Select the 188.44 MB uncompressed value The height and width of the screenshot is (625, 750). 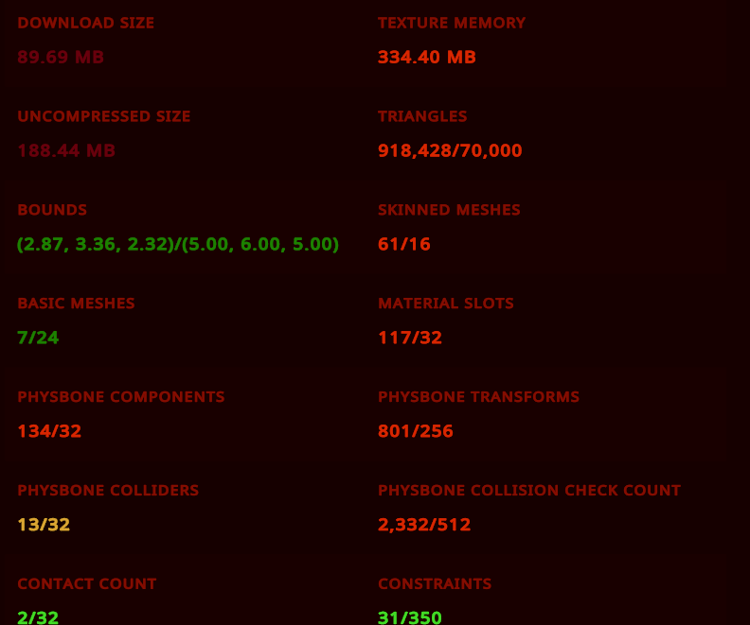coord(66,151)
